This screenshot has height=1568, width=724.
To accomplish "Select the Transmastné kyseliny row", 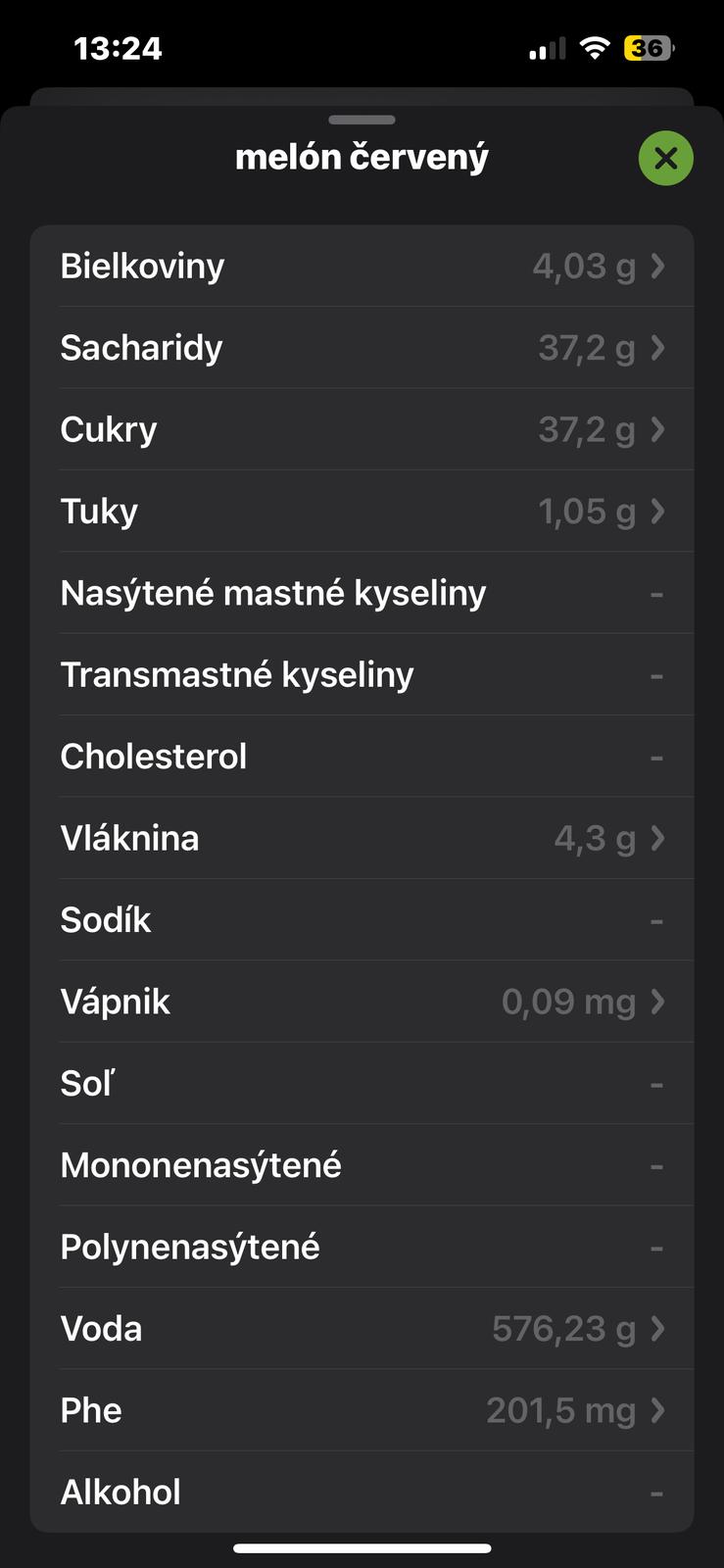I will coord(362,674).
